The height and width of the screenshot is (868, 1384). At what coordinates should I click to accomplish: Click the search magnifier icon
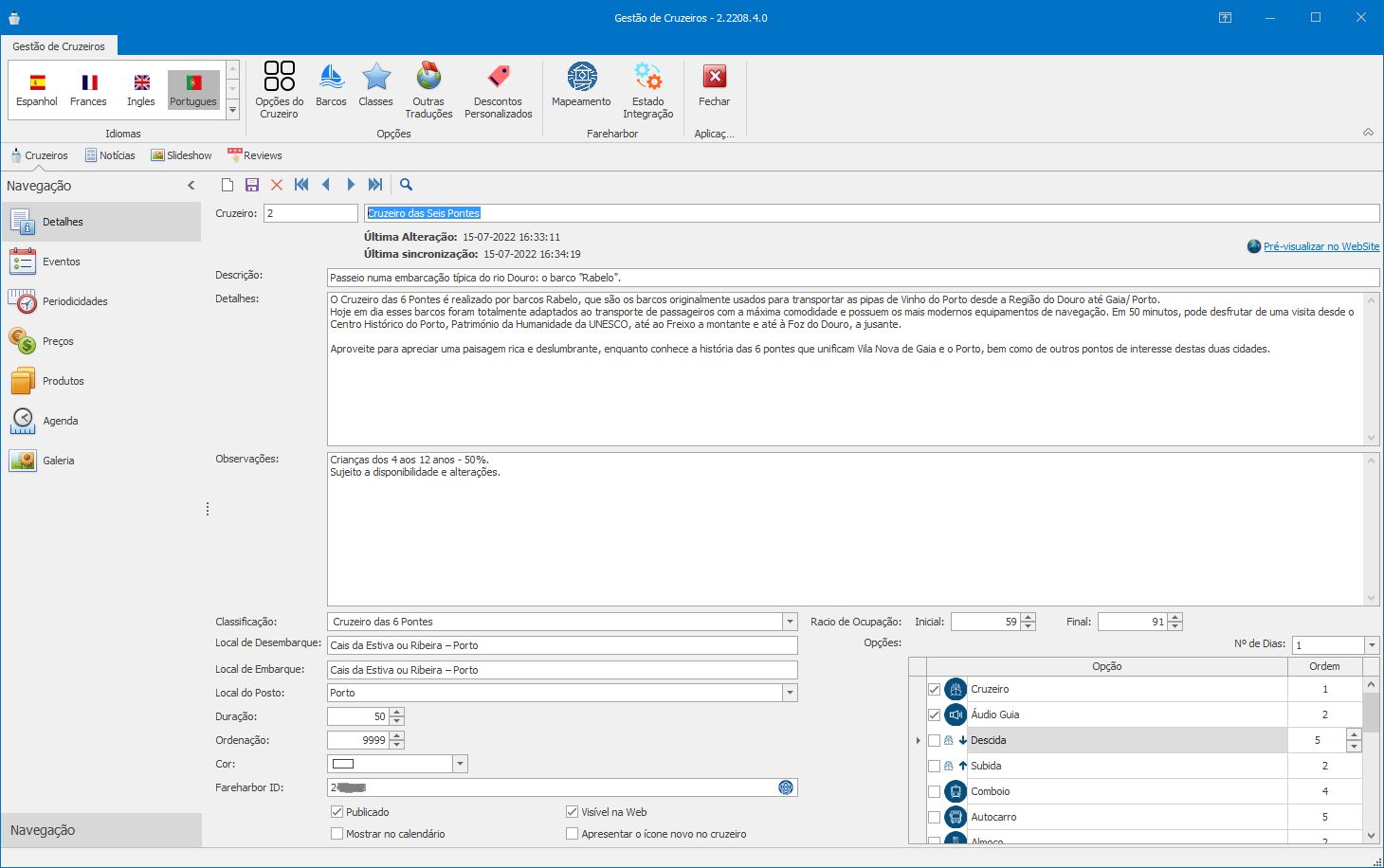[x=406, y=185]
